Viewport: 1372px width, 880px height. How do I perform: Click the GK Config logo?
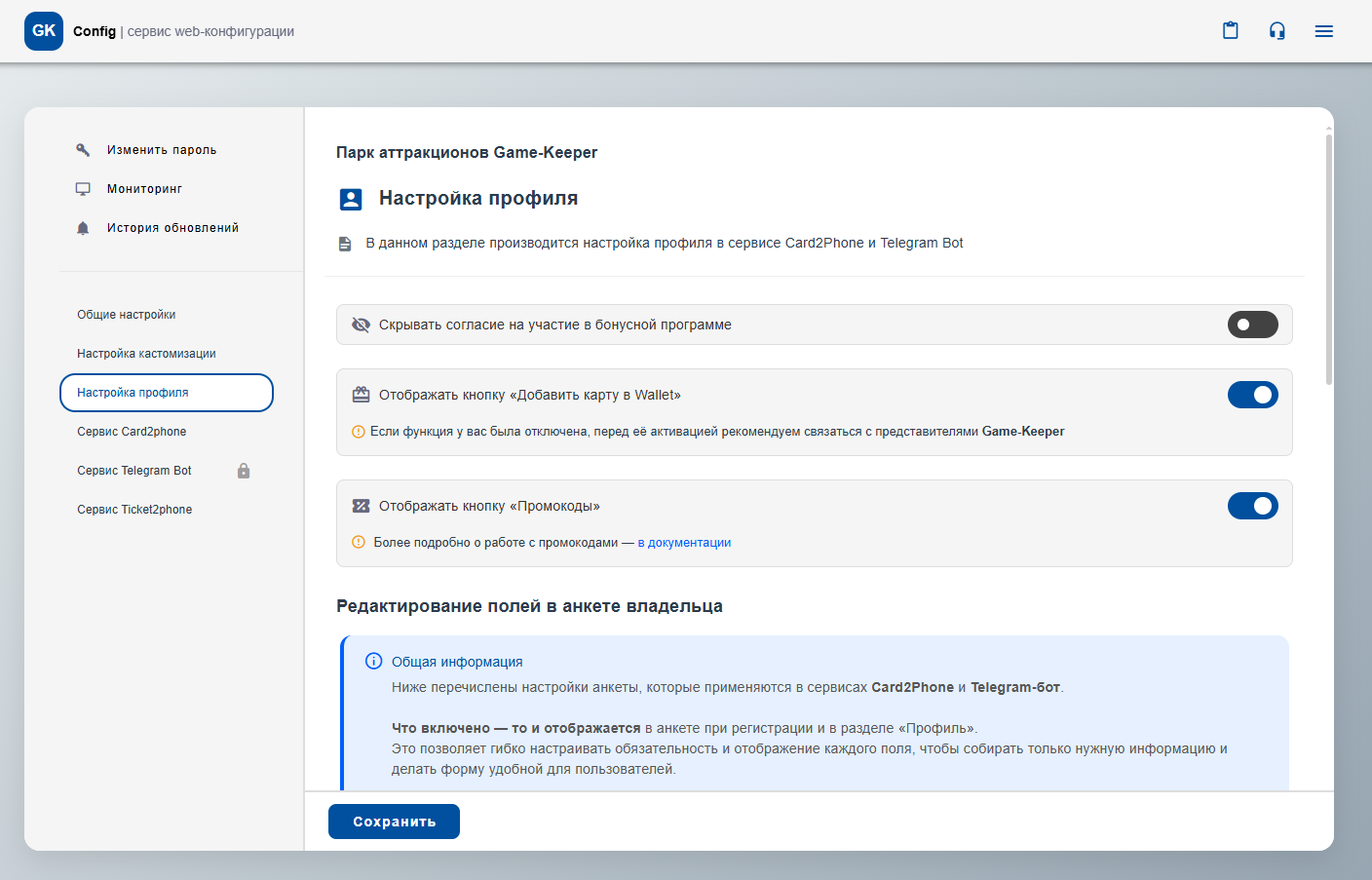(44, 31)
